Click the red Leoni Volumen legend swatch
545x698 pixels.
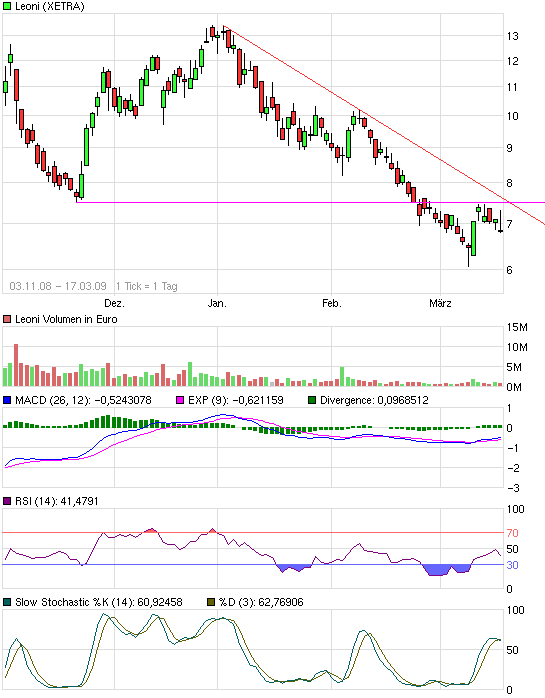pyautogui.click(x=7, y=319)
